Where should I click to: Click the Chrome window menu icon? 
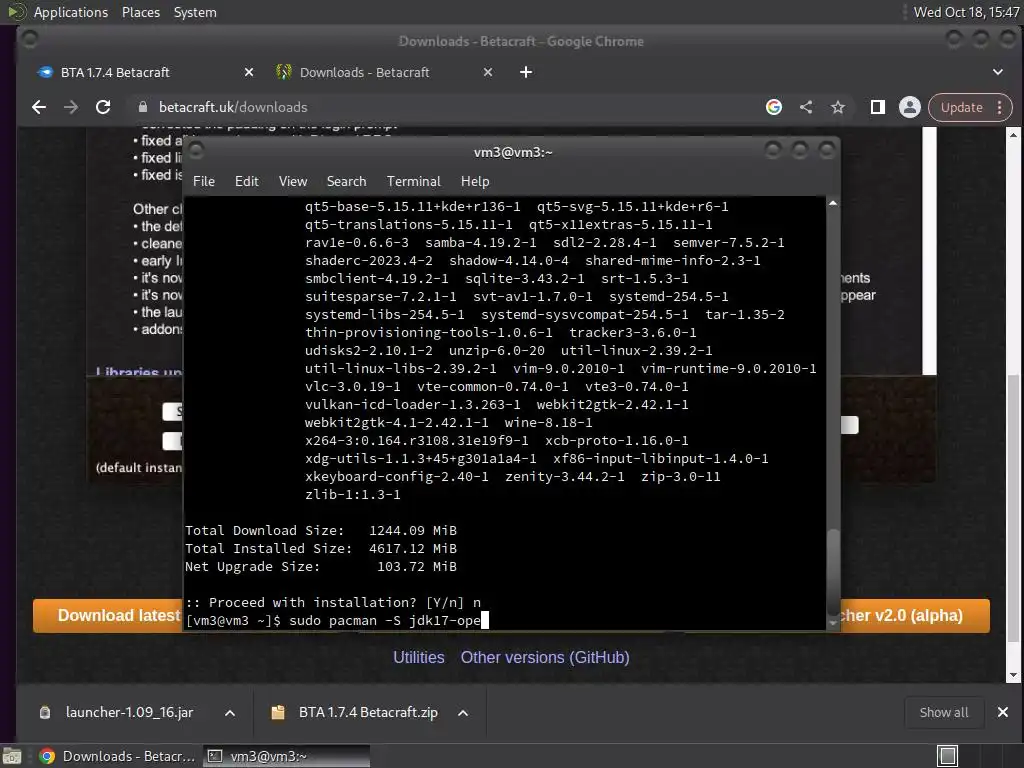[29, 40]
